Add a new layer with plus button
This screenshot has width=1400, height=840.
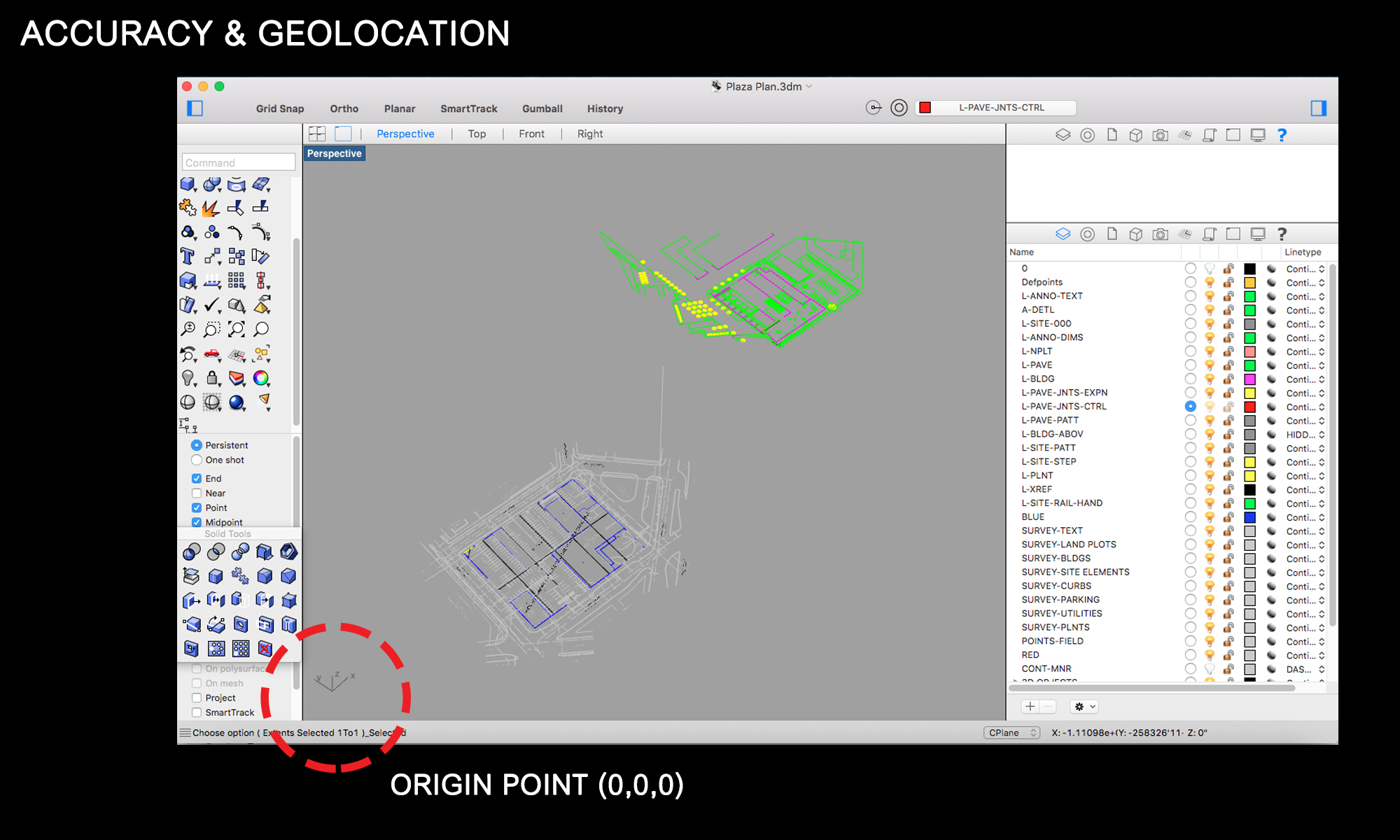coord(1030,707)
